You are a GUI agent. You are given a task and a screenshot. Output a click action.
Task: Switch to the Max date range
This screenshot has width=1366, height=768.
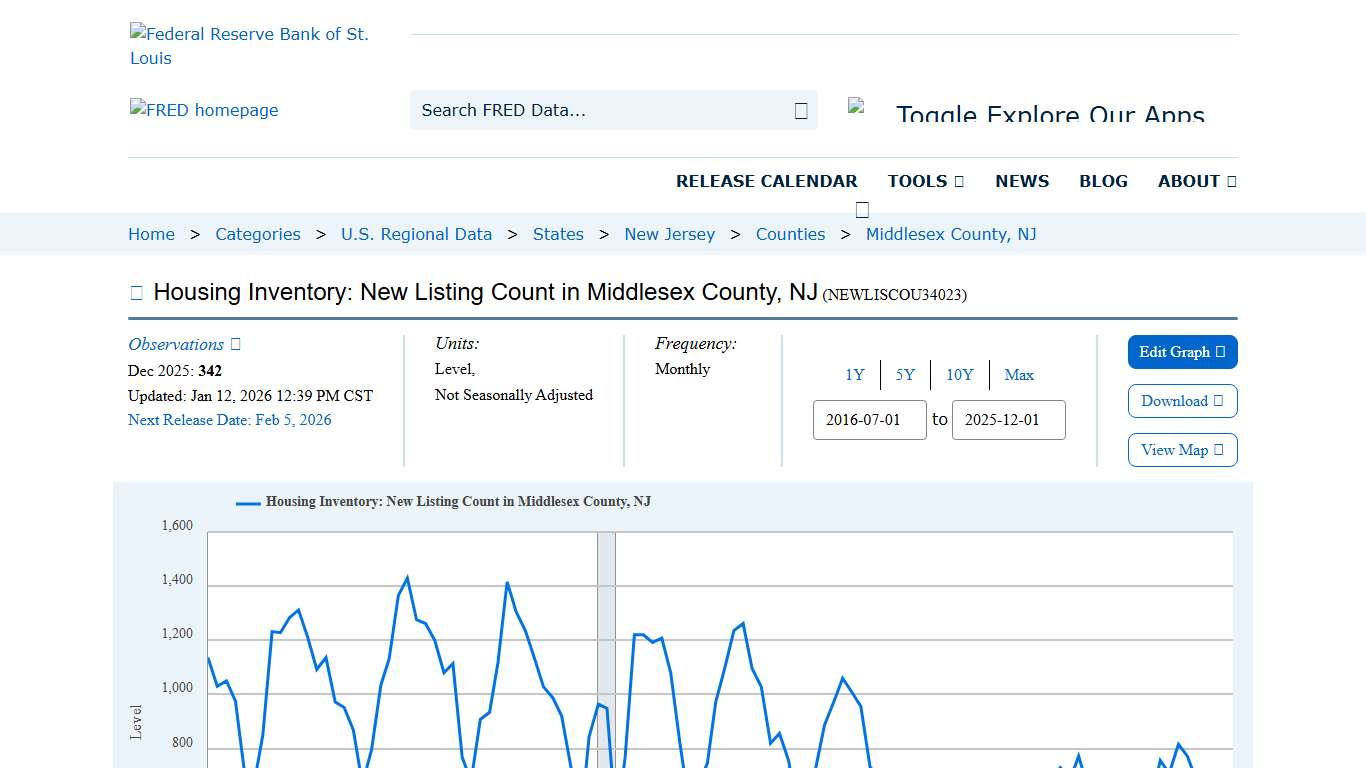coord(1019,375)
